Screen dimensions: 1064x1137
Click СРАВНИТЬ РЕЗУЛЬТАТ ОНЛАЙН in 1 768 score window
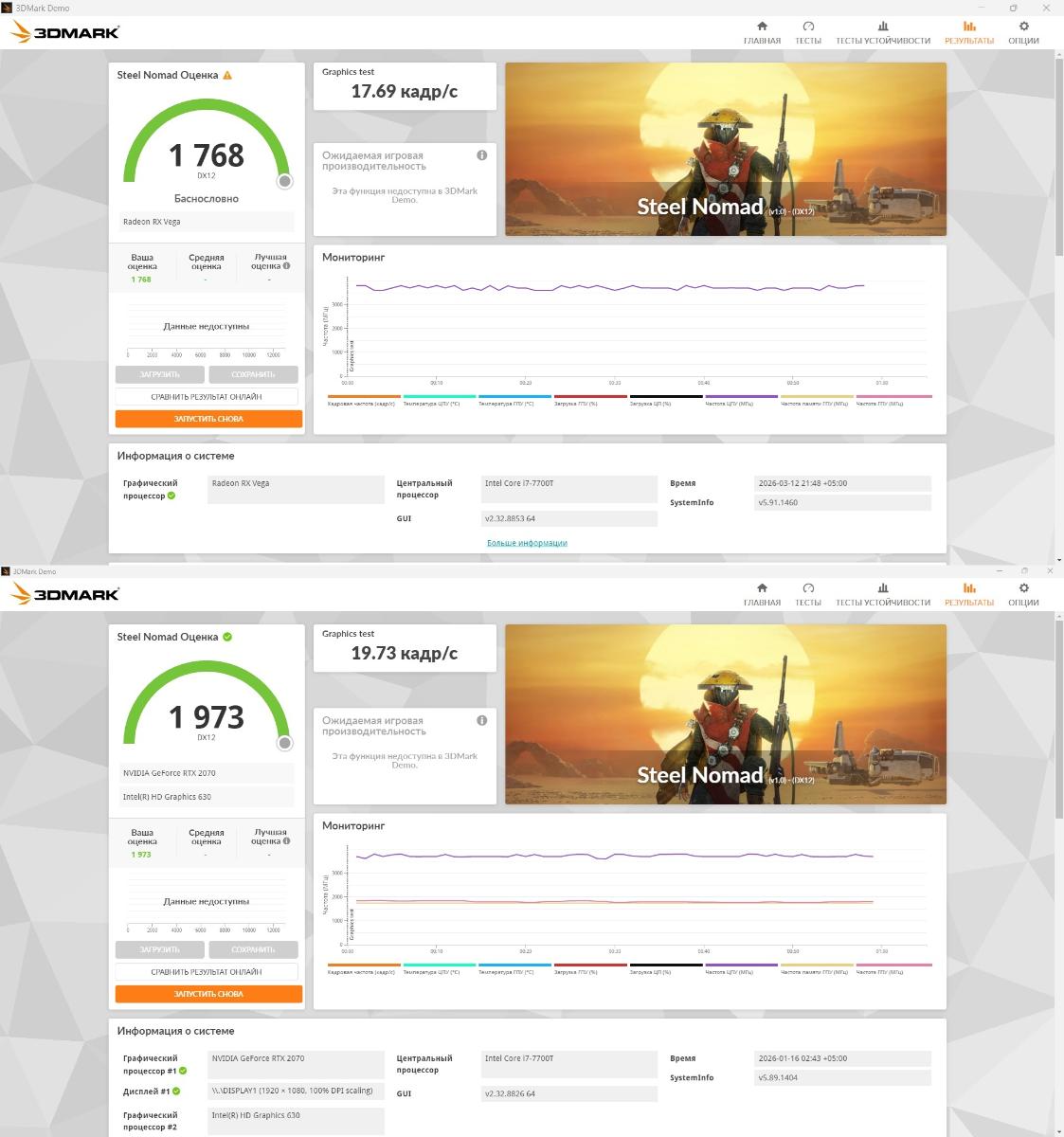coord(207,397)
